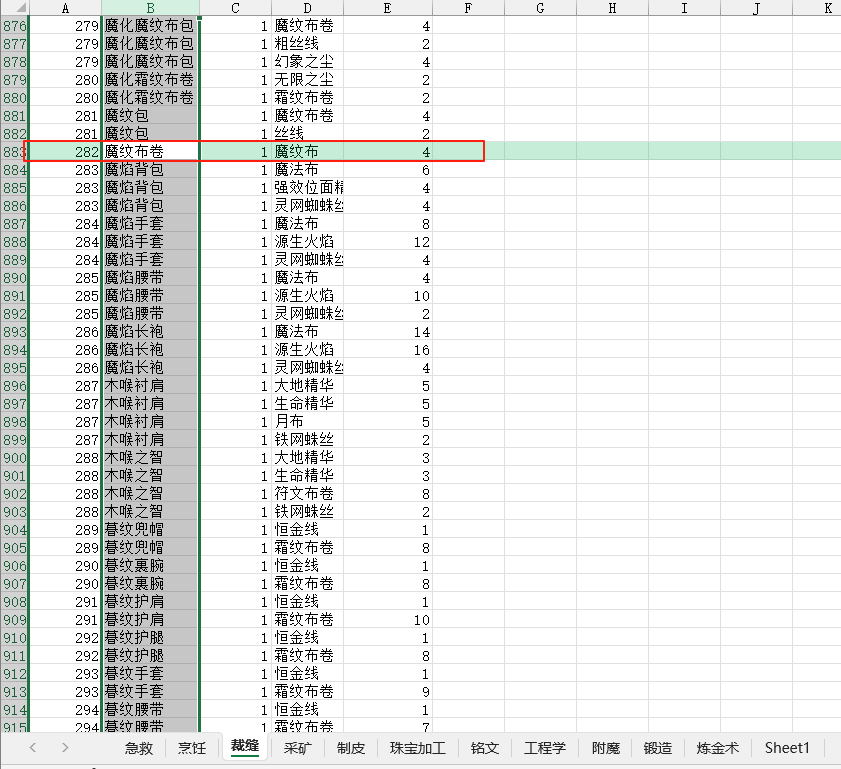Click 暮纹护肩 in row 908
The image size is (841, 769).
[x=150, y=602]
